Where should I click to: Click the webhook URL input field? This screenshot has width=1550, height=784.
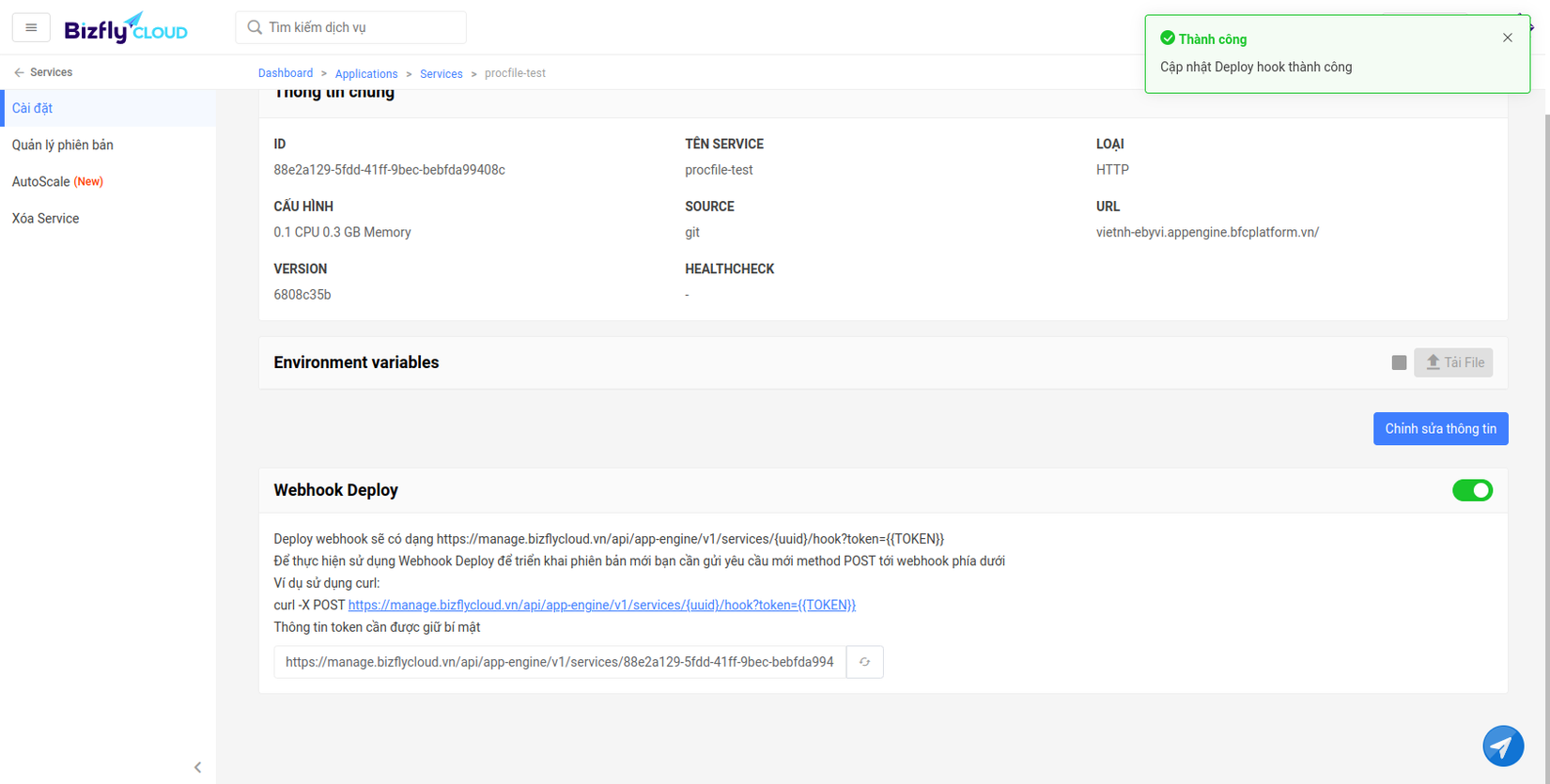click(560, 662)
